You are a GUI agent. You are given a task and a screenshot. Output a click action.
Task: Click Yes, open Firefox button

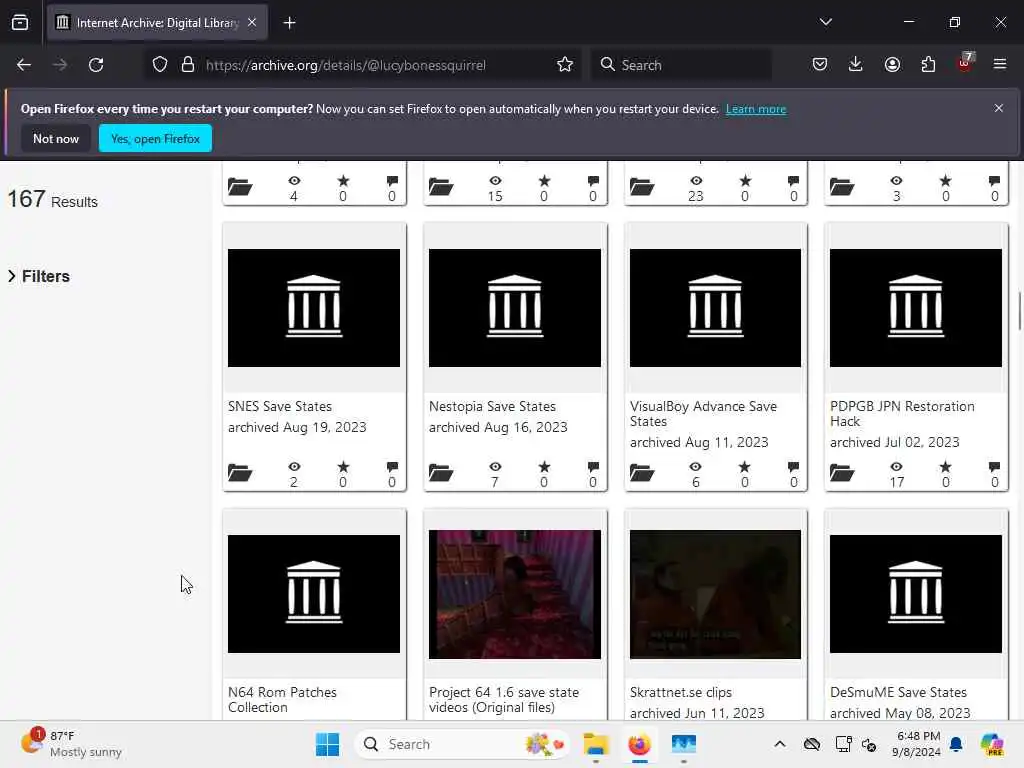coord(155,138)
